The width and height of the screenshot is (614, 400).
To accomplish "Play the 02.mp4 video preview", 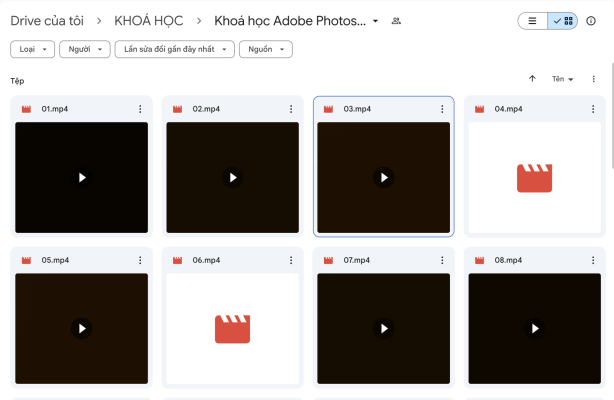I will click(x=233, y=177).
